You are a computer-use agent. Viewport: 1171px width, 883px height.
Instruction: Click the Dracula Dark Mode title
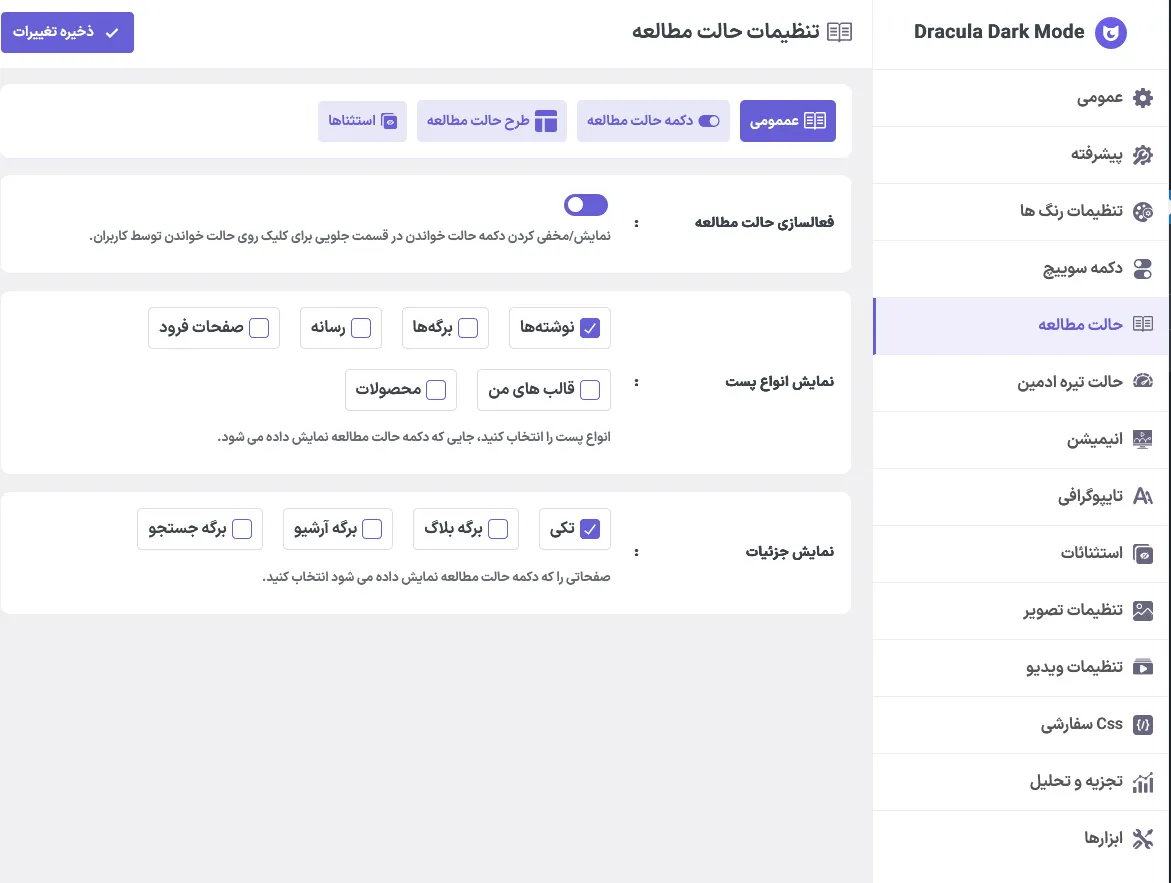998,31
